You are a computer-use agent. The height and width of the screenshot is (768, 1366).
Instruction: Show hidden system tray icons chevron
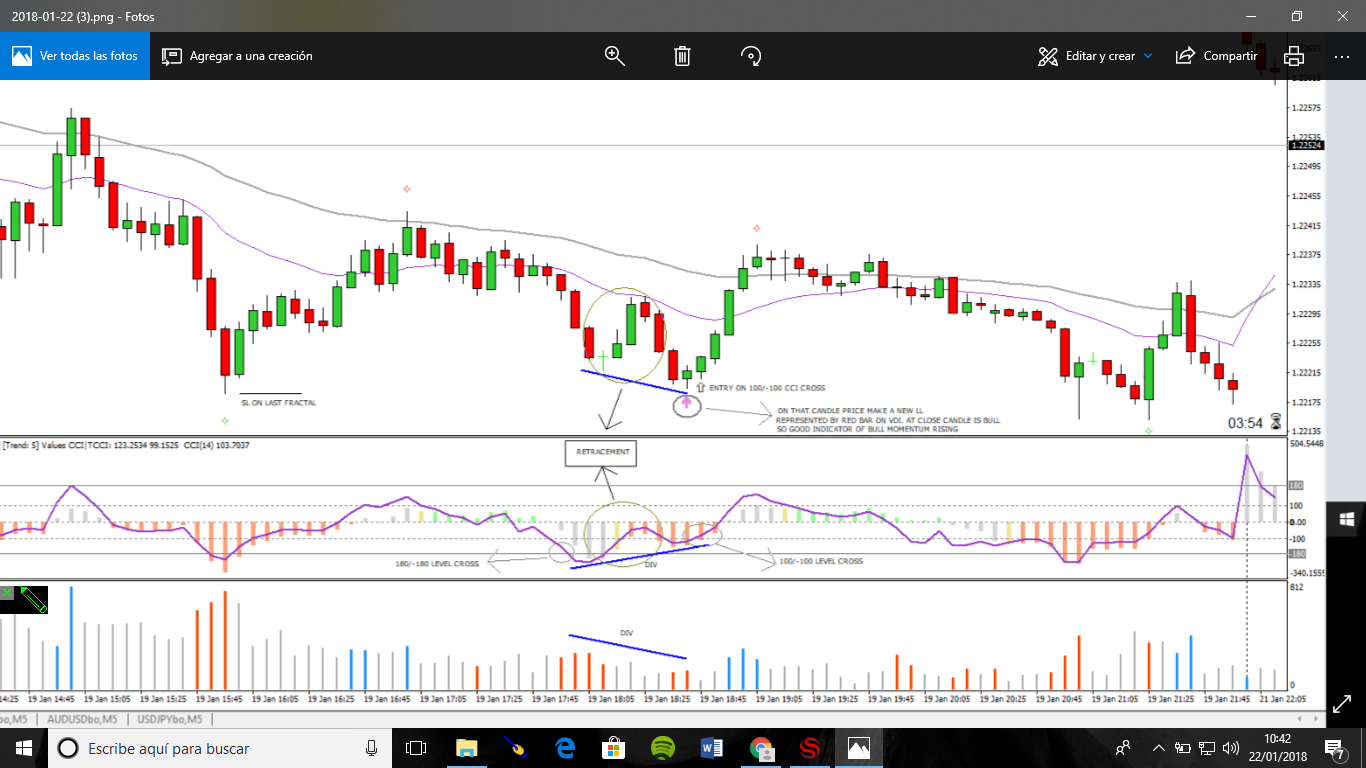click(1158, 747)
